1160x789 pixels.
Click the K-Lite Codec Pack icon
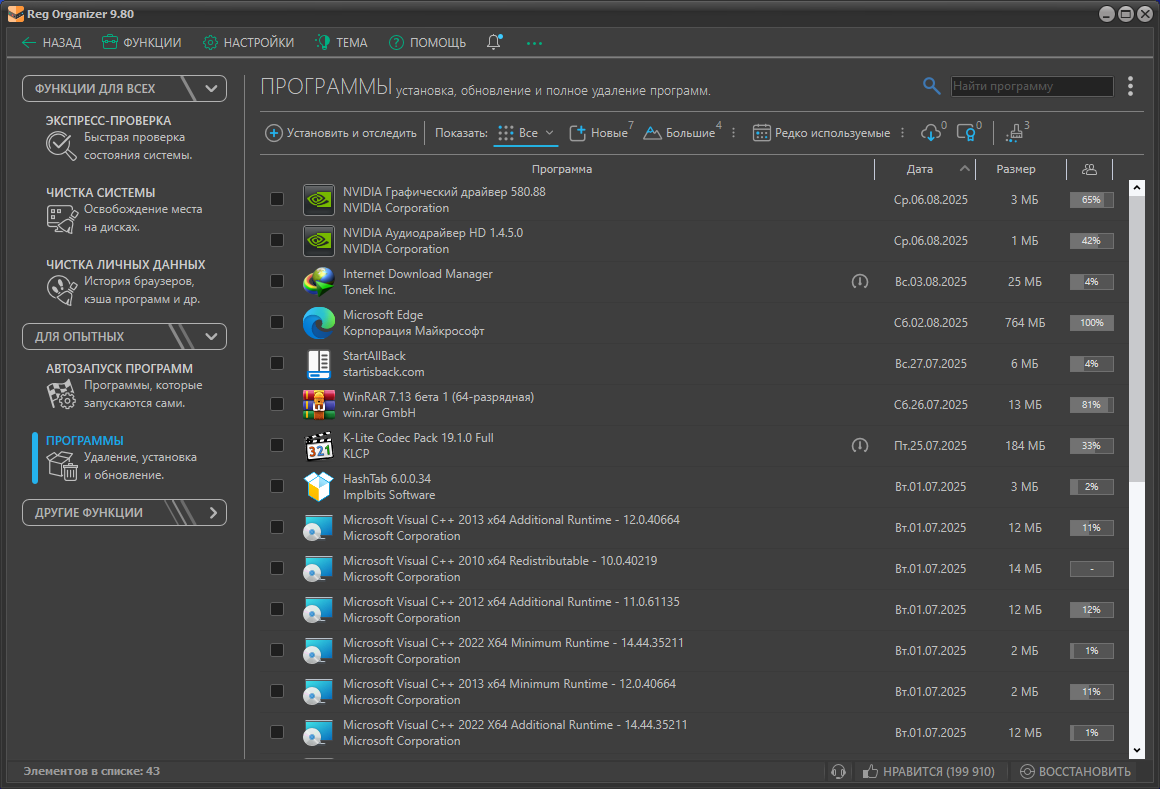pos(319,446)
